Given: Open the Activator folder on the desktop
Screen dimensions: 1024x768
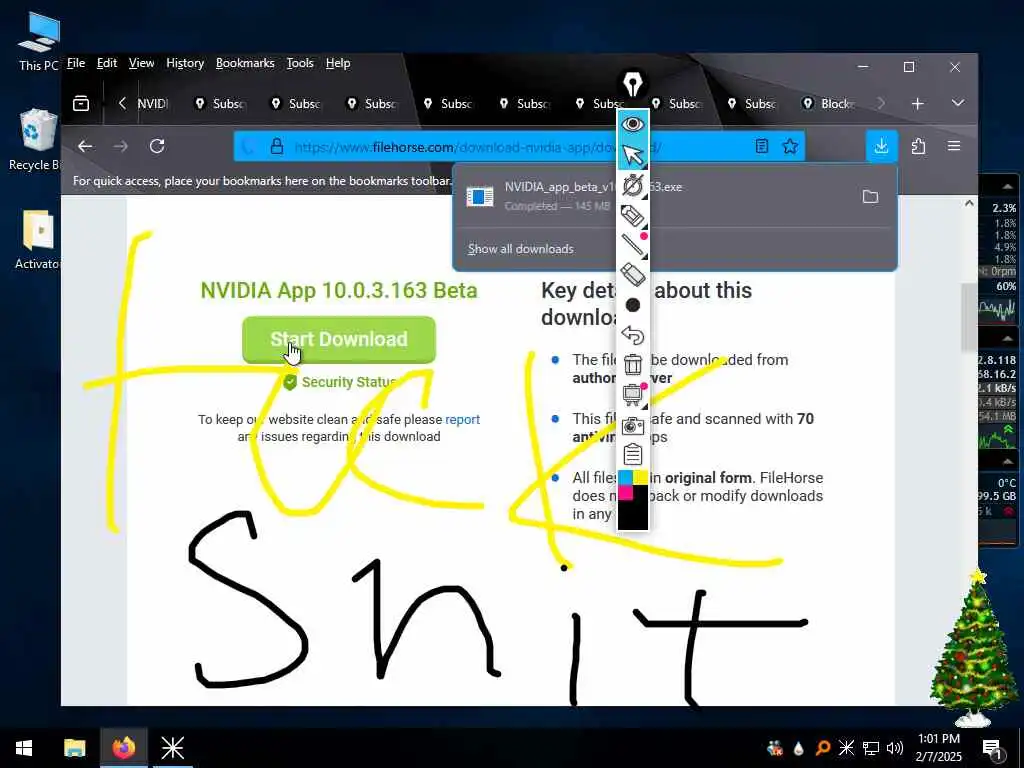Looking at the screenshot, I should (x=38, y=239).
